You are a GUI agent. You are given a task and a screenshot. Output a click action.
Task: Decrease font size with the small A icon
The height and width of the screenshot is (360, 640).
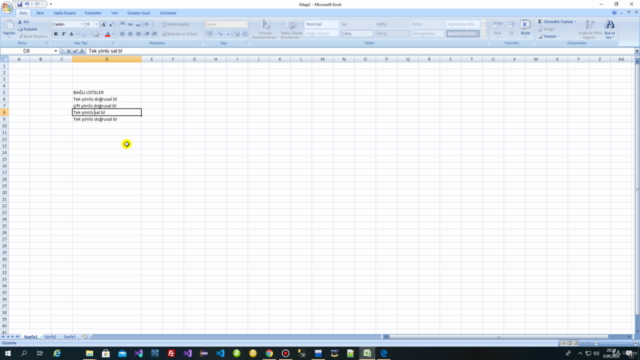111,24
